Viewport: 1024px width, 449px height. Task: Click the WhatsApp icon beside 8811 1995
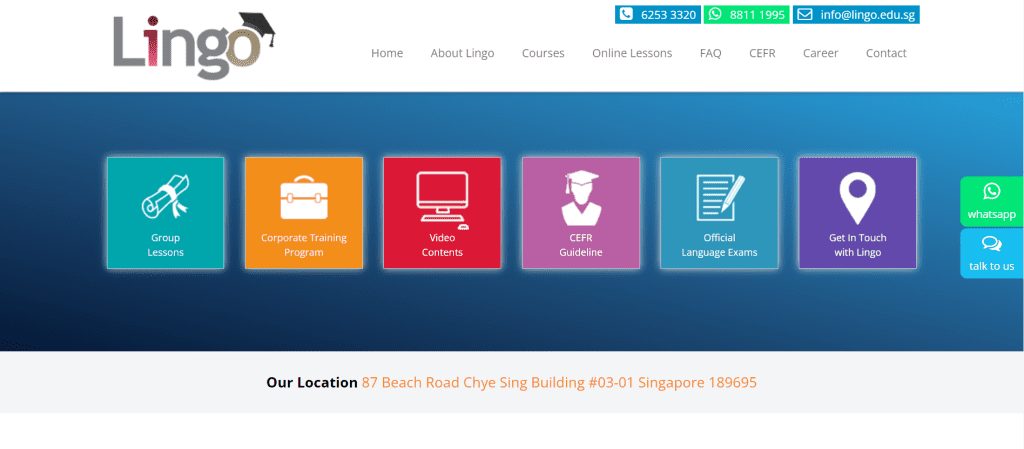[x=715, y=14]
